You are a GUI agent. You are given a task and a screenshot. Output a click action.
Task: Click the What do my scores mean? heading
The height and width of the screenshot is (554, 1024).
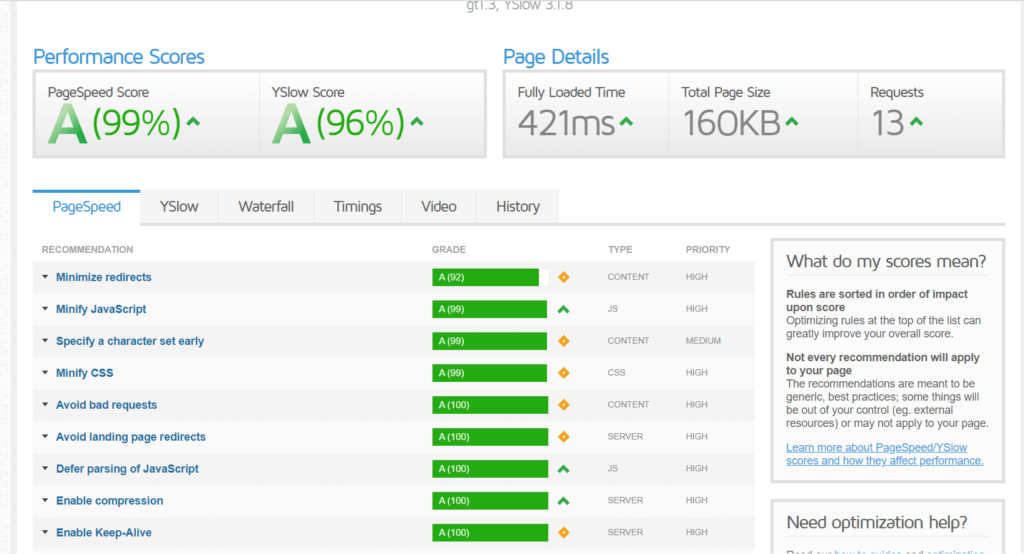(x=886, y=261)
